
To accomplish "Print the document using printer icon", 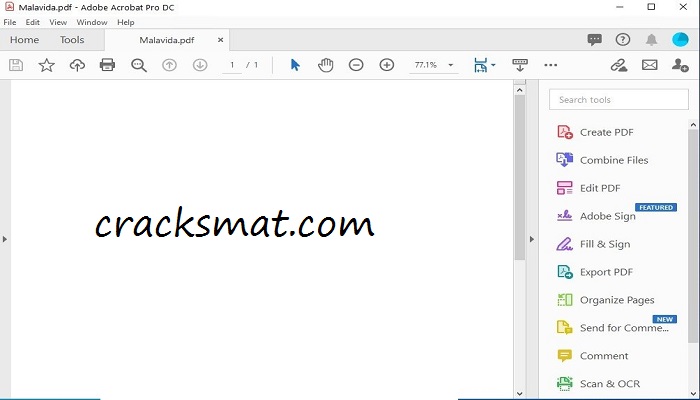I will pyautogui.click(x=107, y=65).
